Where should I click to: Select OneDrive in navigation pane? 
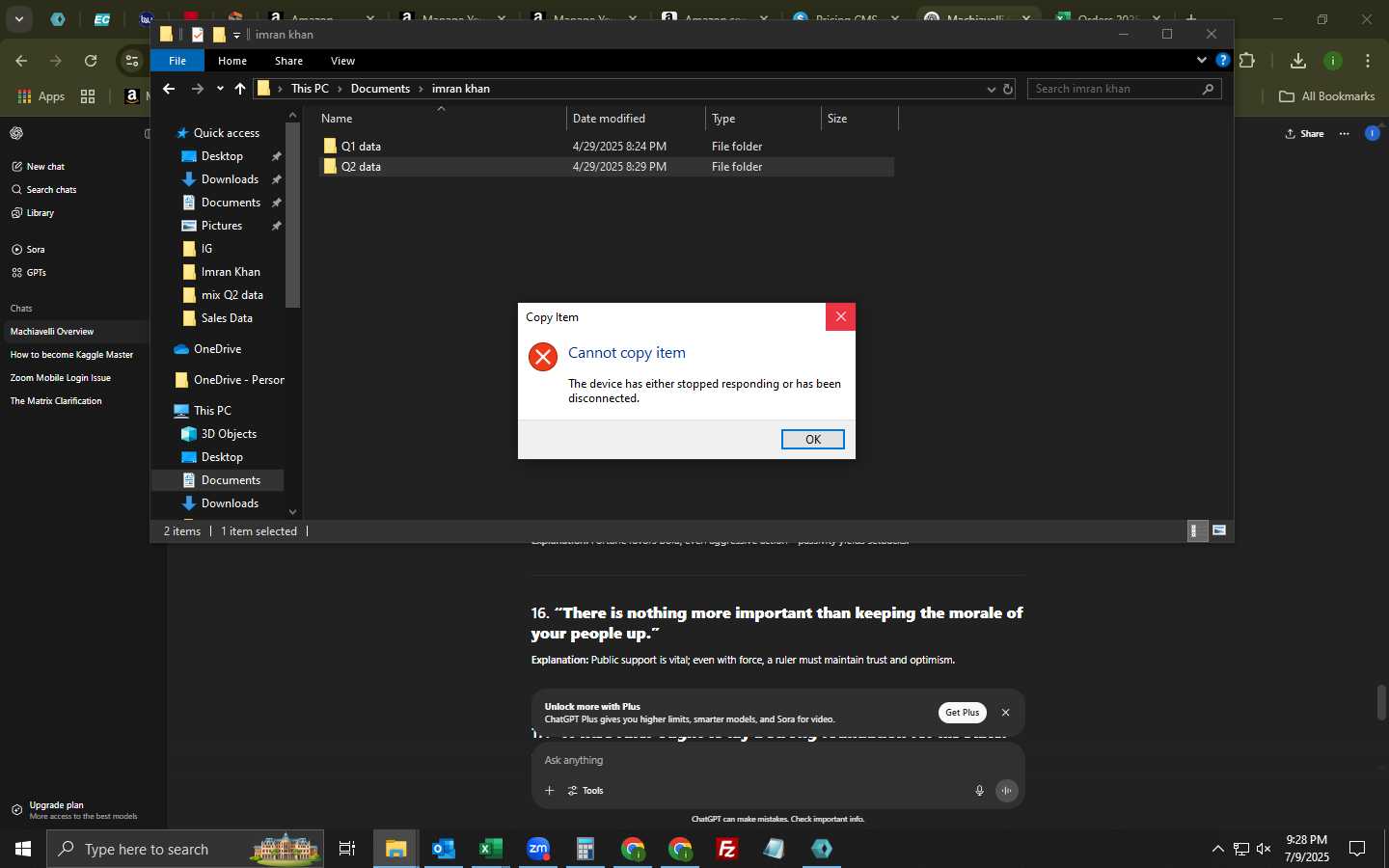(217, 349)
